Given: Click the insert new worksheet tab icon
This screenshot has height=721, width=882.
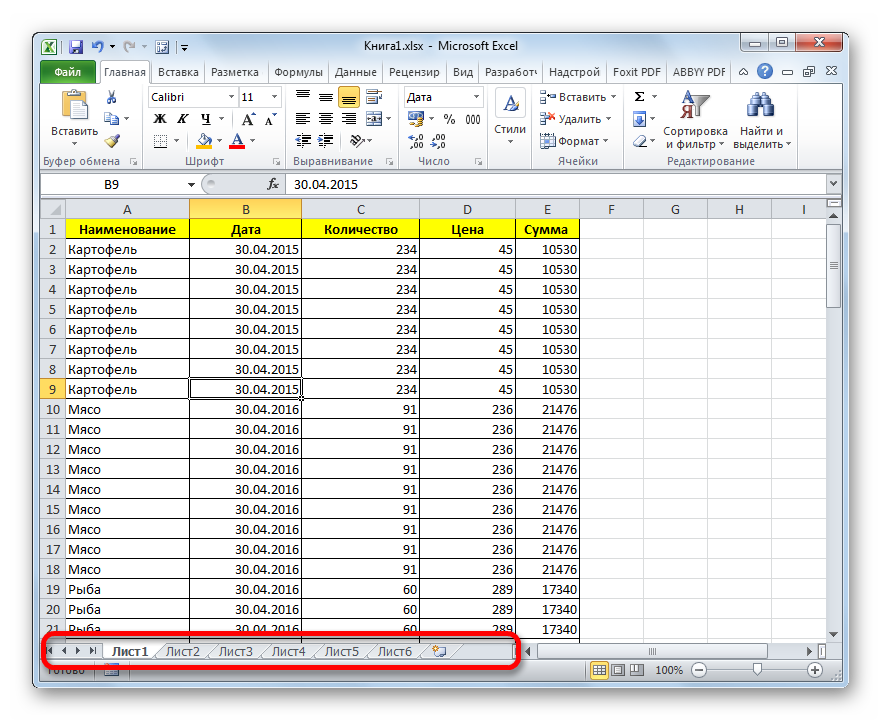Looking at the screenshot, I should pos(438,651).
